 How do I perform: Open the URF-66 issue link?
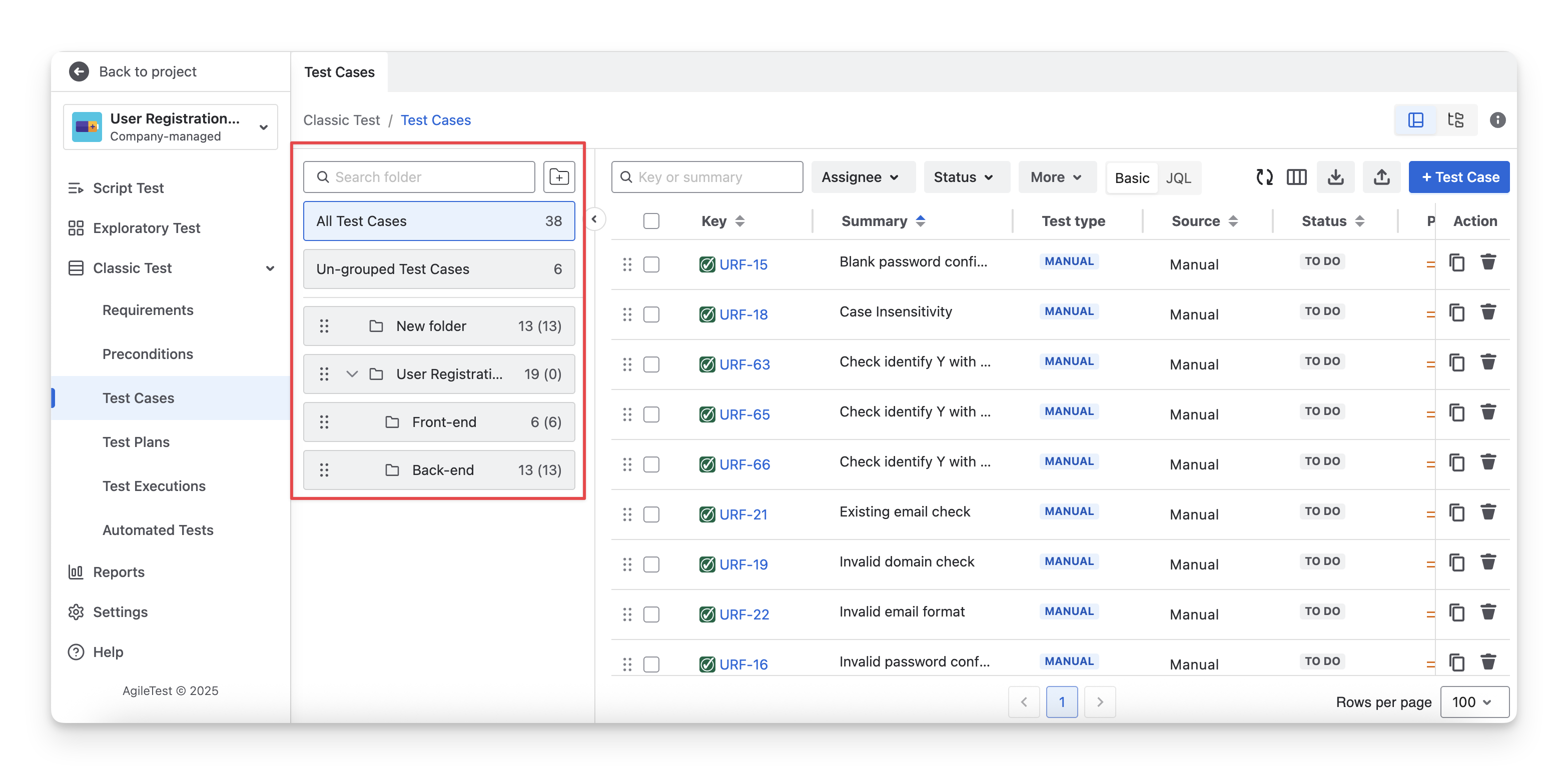tap(744, 464)
